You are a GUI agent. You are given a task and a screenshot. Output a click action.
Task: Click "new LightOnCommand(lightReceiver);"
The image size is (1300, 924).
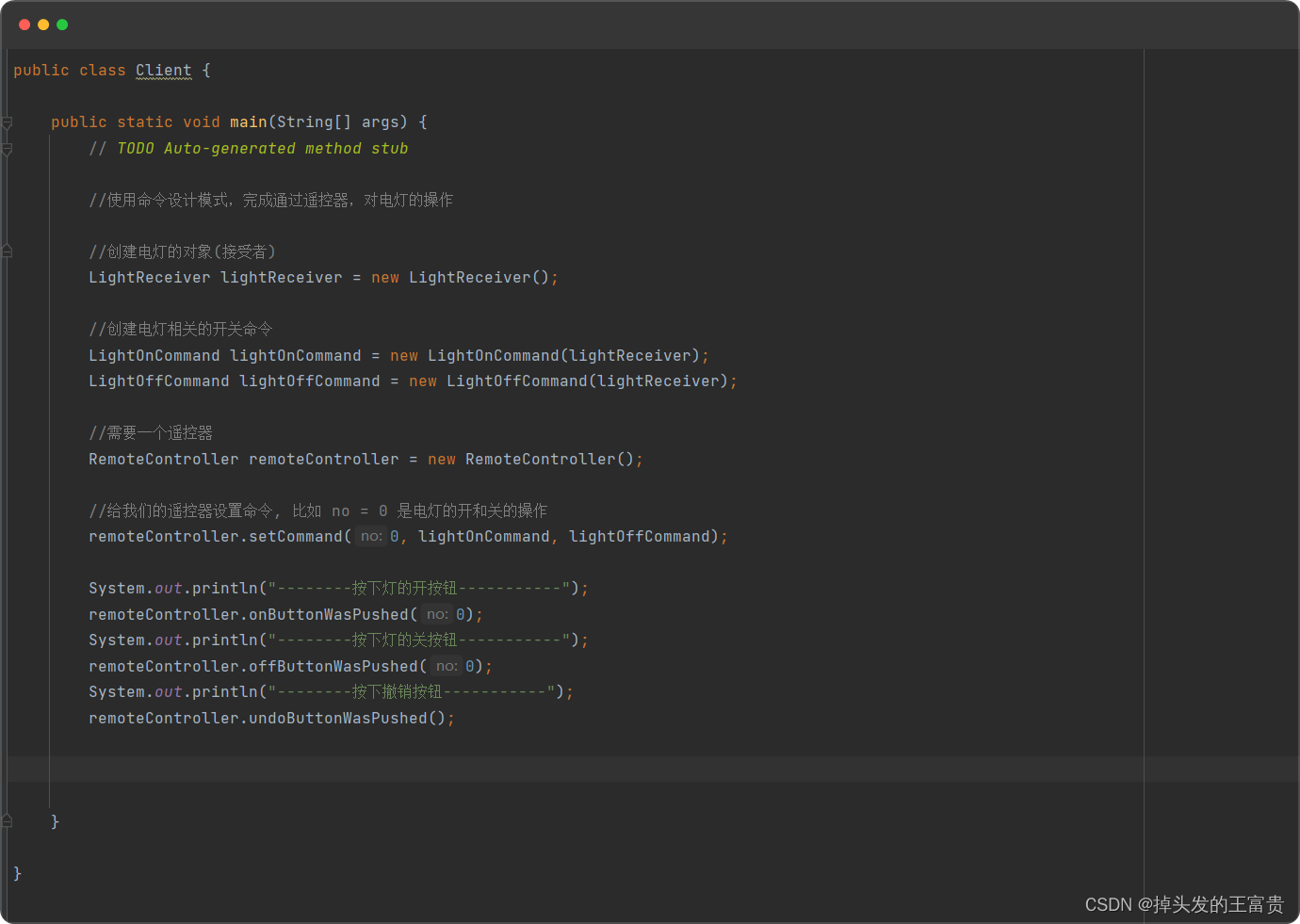[x=549, y=355]
